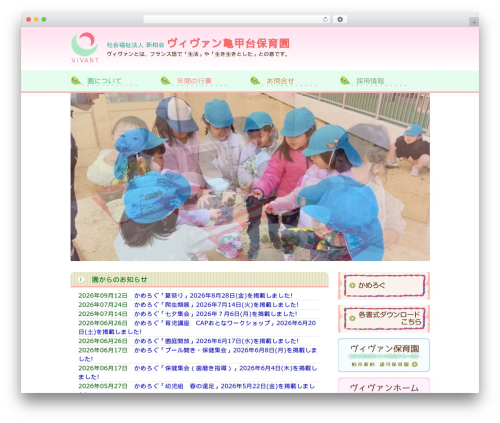Open the ヴィヴァン保育園 banner
Viewport: 500px width, 423px height.
click(384, 355)
